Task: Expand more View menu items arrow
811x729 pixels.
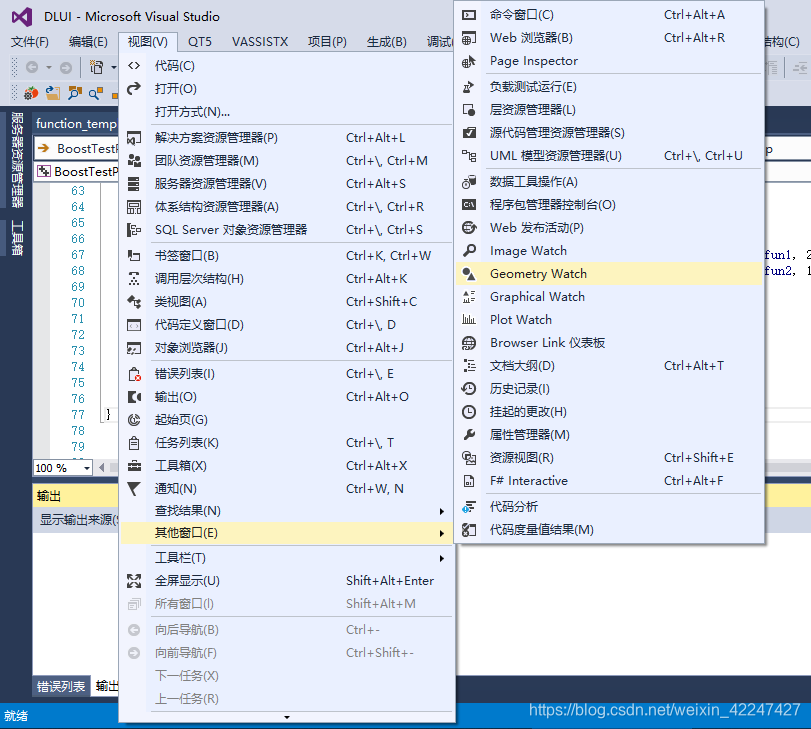Action: point(287,717)
